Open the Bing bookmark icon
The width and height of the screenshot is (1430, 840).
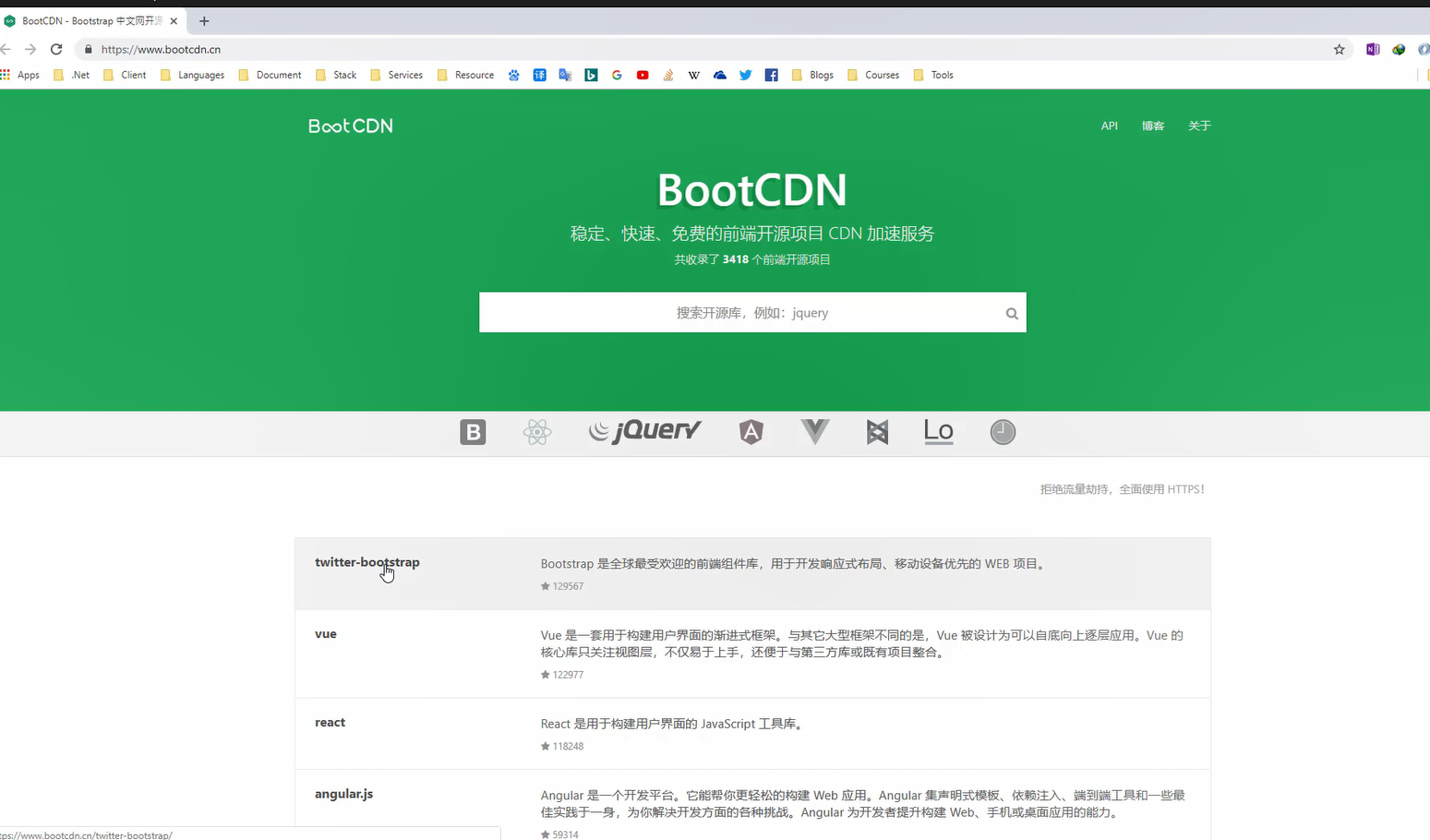click(x=591, y=75)
